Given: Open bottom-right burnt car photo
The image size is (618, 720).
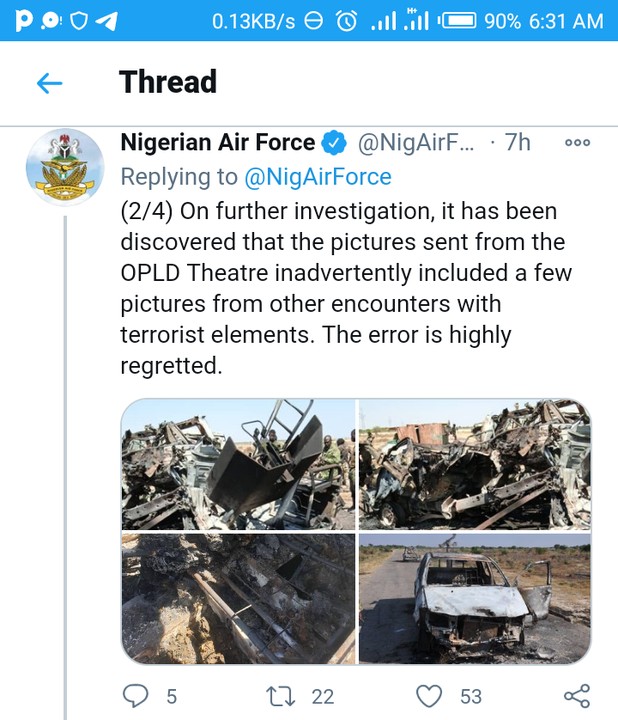Looking at the screenshot, I should [474, 598].
